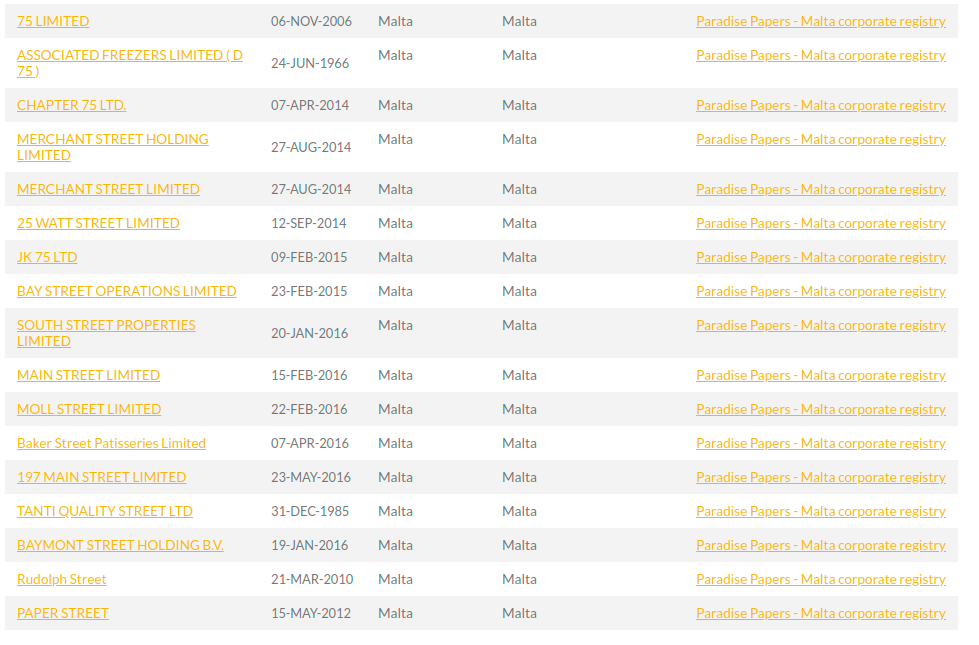
Task: Open TANTI QUALITY STREET LTD entity
Action: [x=104, y=511]
